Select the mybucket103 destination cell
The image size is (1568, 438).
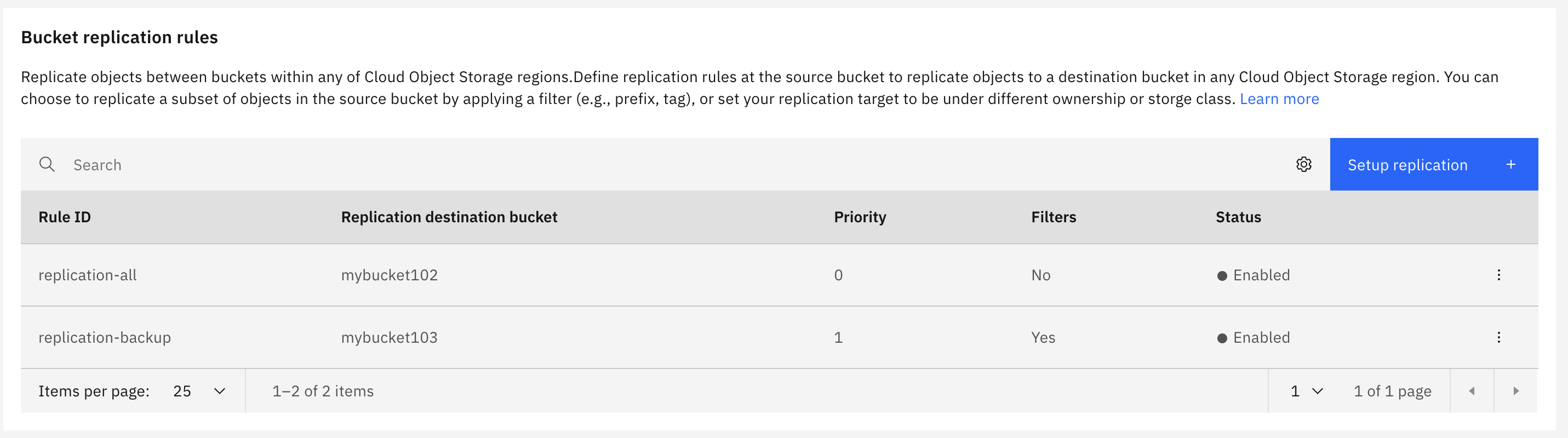[x=389, y=338]
